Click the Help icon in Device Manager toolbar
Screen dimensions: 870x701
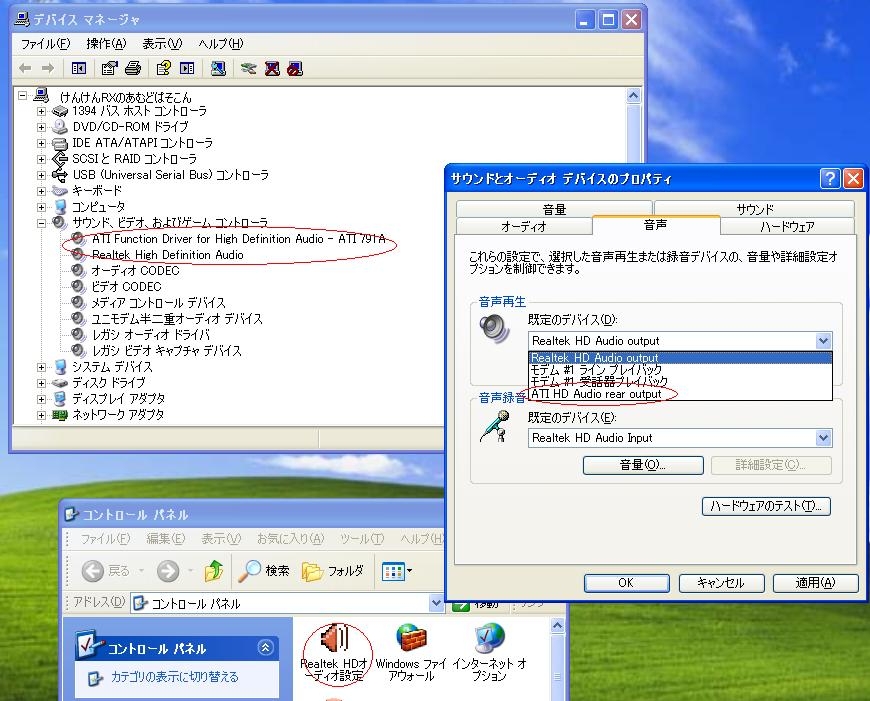[x=164, y=68]
